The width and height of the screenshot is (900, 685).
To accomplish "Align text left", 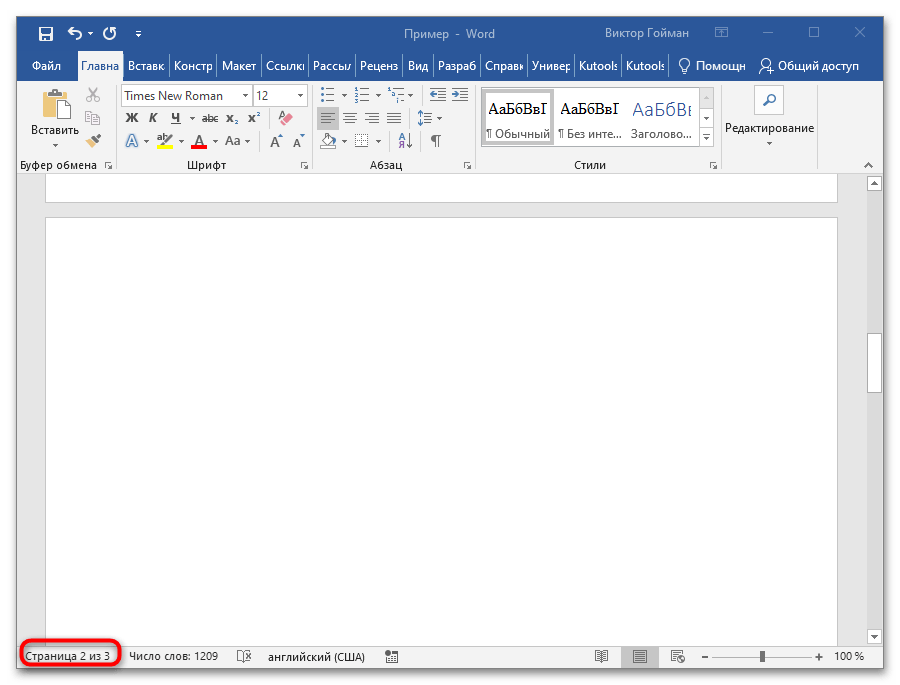I will click(x=328, y=118).
